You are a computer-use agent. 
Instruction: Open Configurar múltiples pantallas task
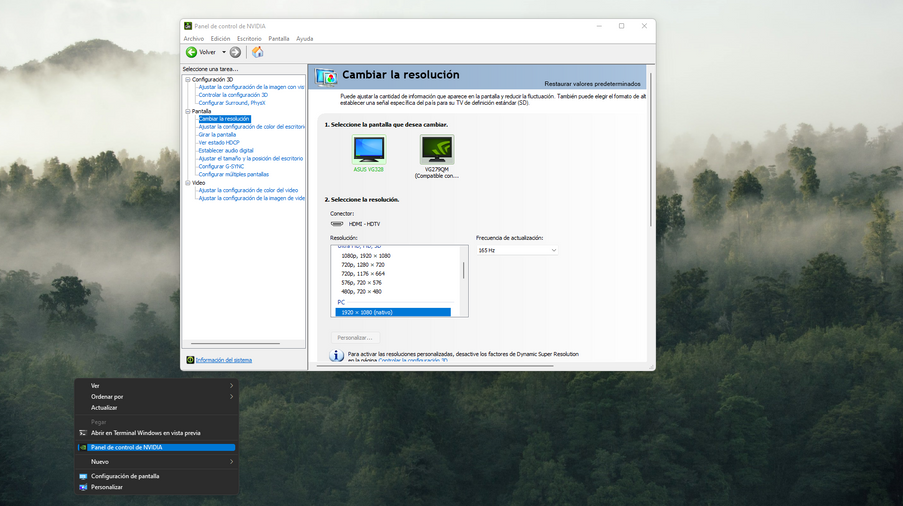[234, 174]
